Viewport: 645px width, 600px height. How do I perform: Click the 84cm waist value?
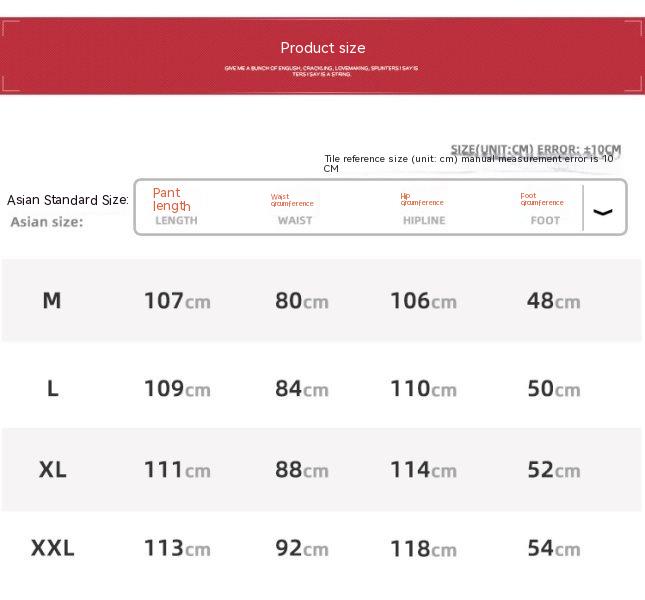coord(301,388)
